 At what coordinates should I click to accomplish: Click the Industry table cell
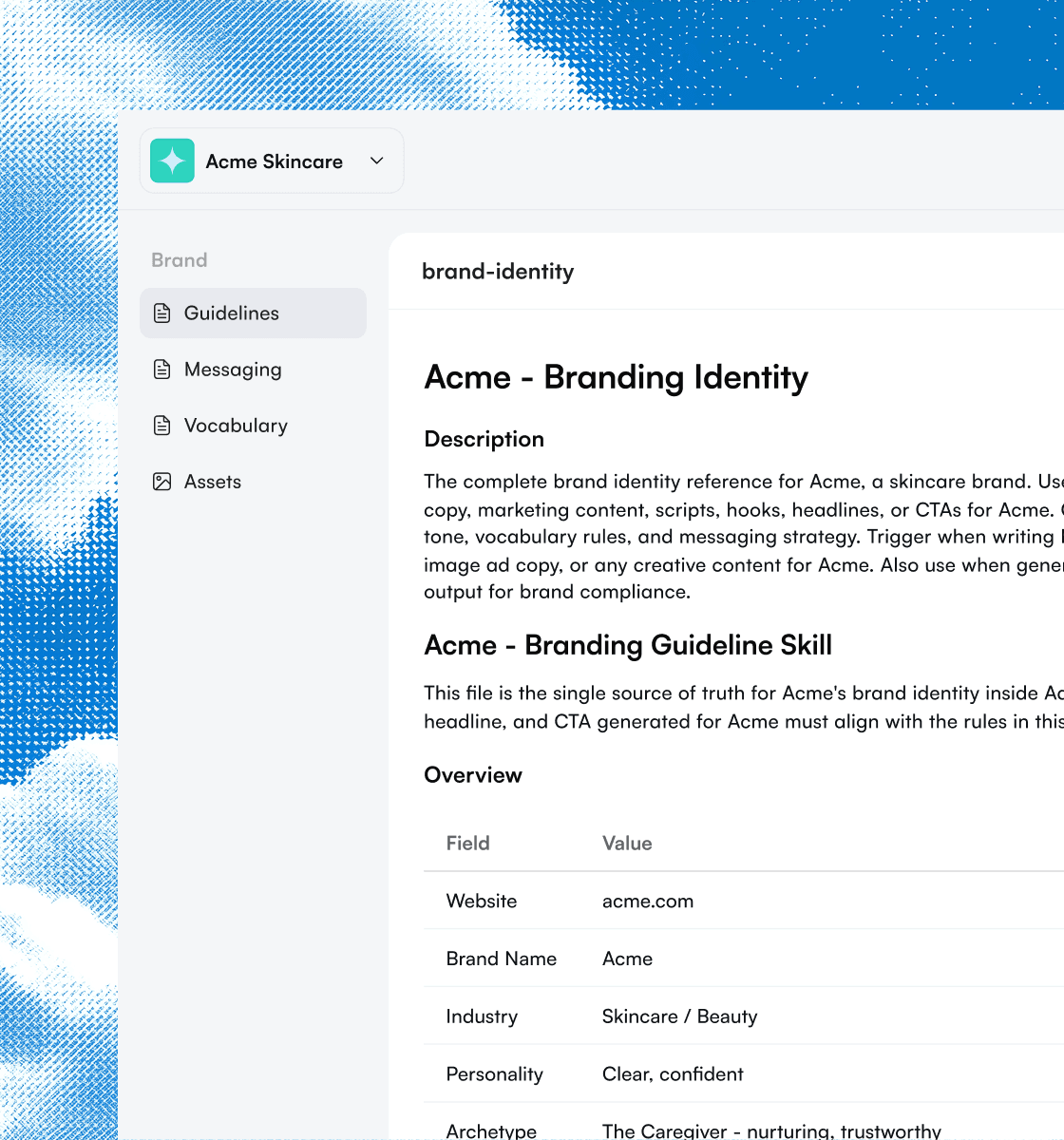click(x=482, y=1016)
